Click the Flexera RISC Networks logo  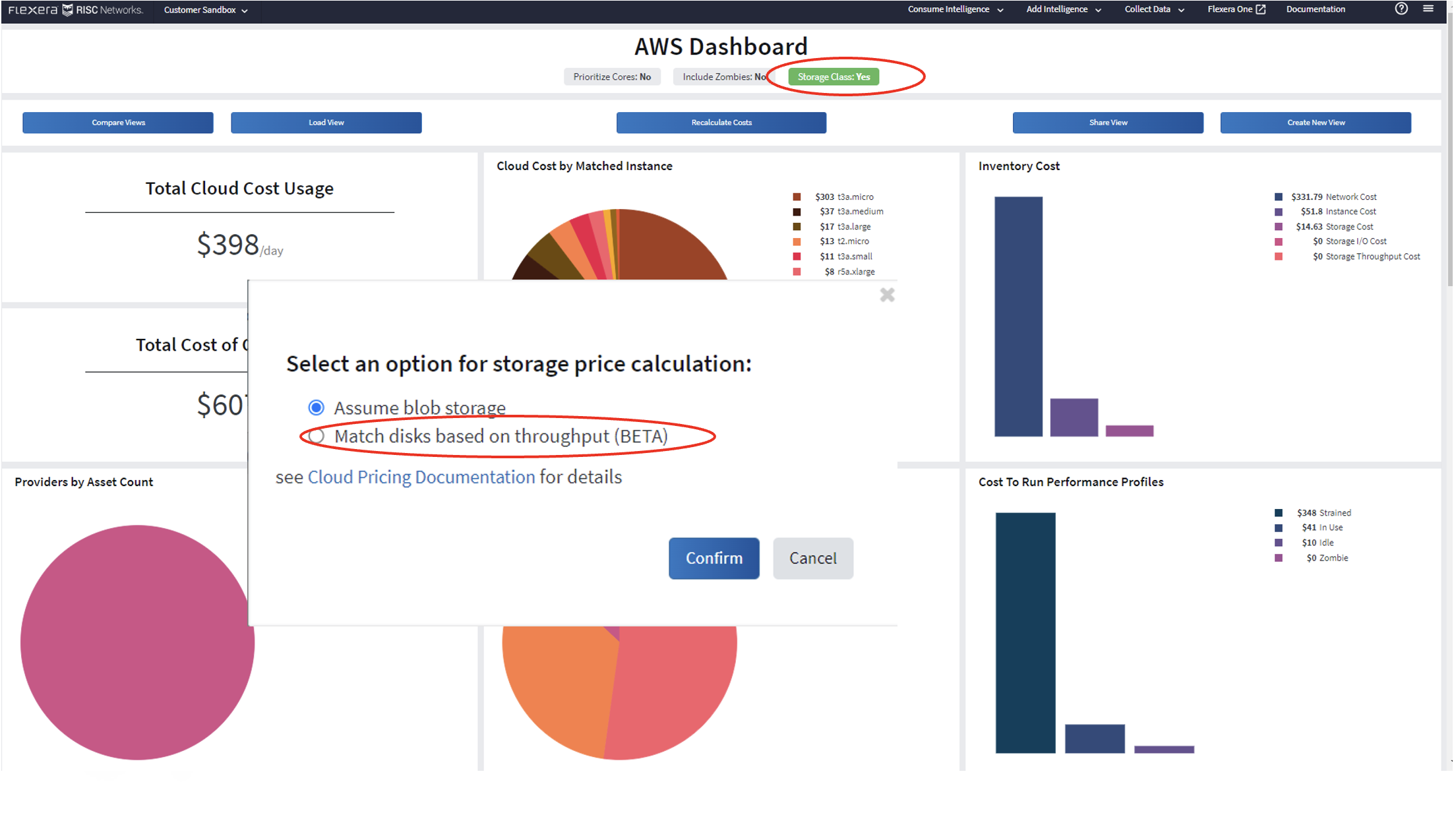76,10
